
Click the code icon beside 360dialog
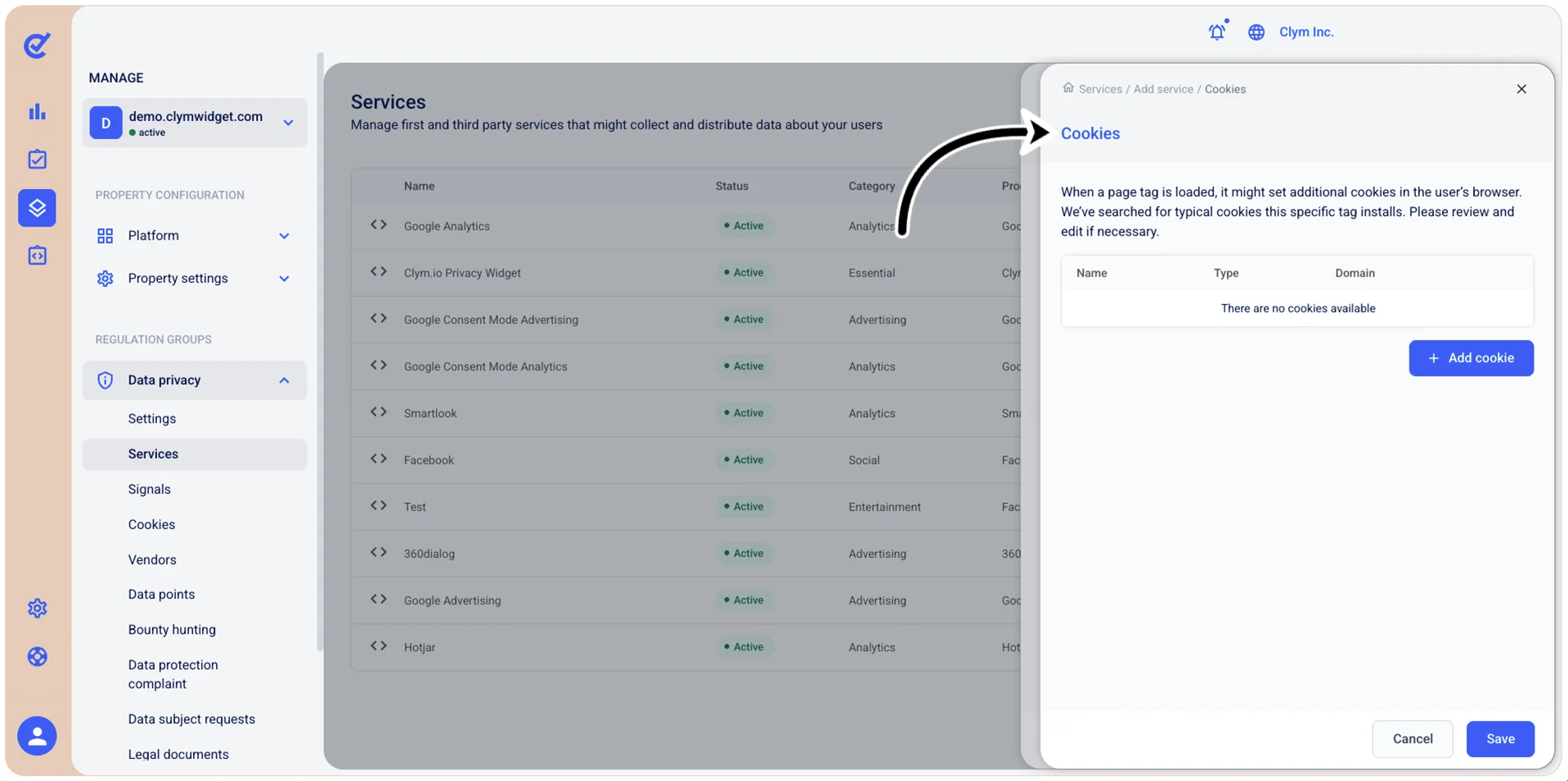[378, 553]
